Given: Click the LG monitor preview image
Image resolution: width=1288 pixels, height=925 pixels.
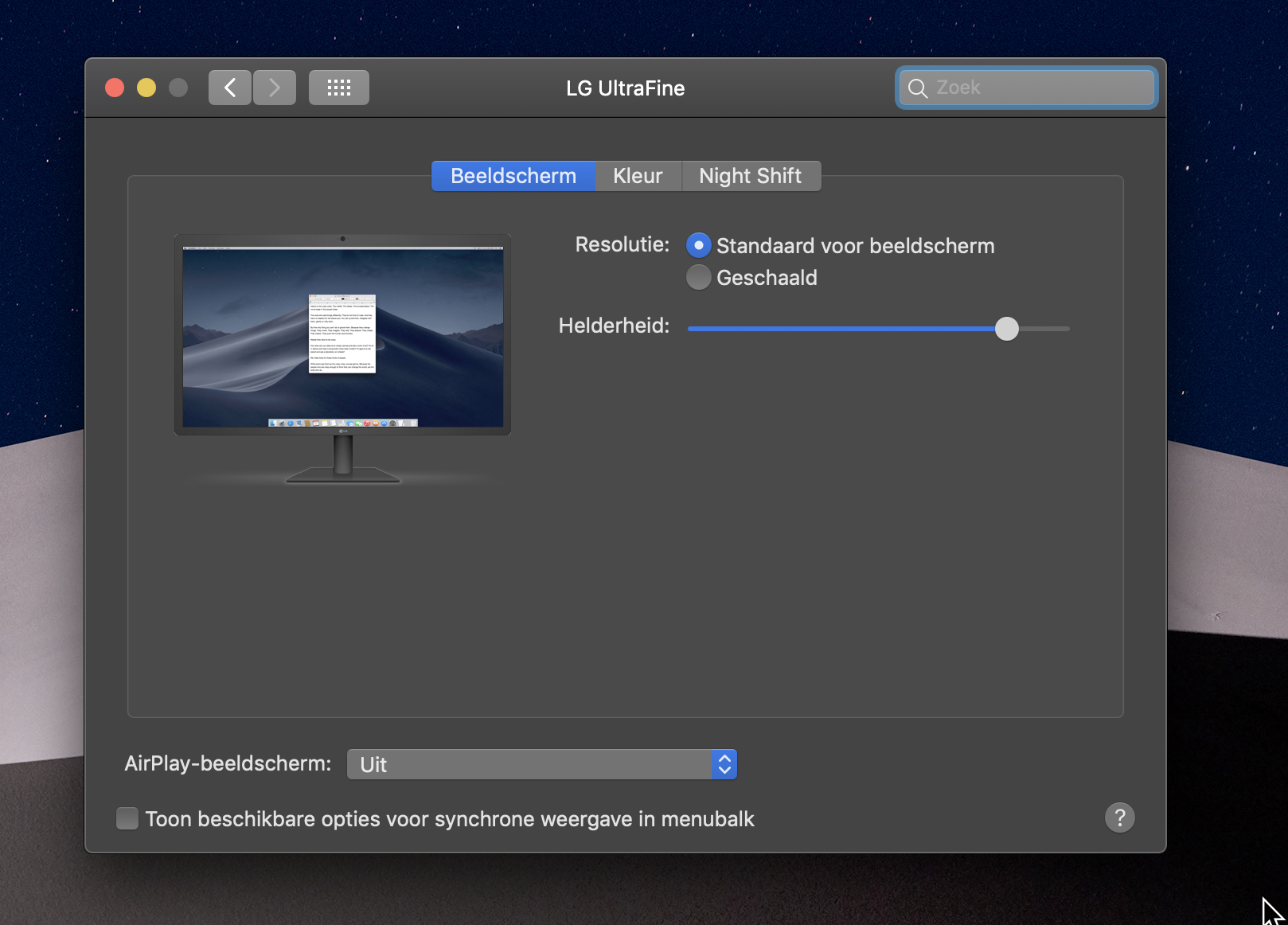Looking at the screenshot, I should (x=342, y=358).
